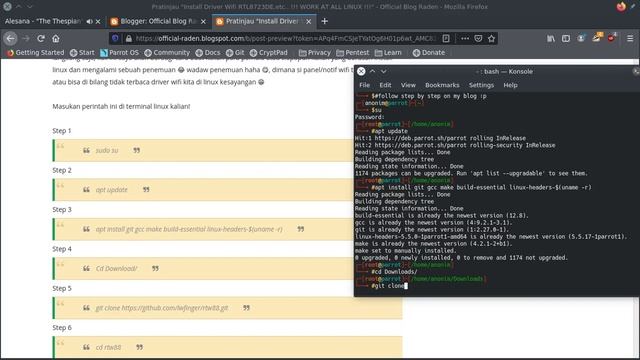Open the CryptPad bookmark
The width and height of the screenshot is (640, 360).
tap(269, 53)
